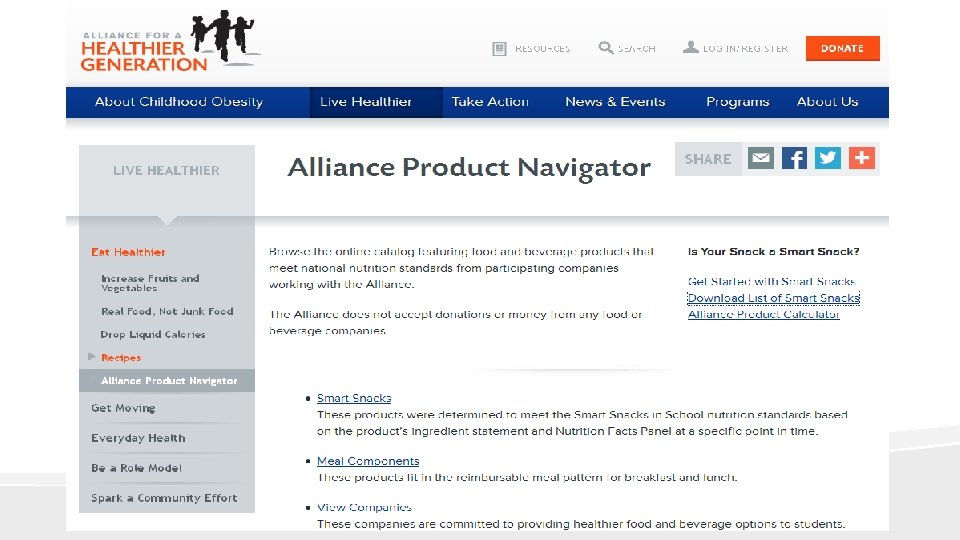960x540 pixels.
Task: Open the Take Action menu
Action: [x=490, y=102]
